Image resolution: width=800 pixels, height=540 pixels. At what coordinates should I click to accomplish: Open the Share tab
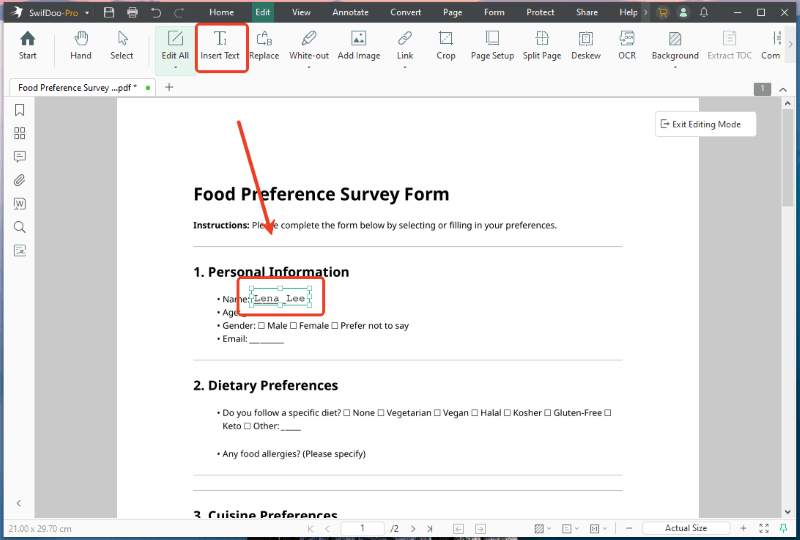[x=587, y=12]
